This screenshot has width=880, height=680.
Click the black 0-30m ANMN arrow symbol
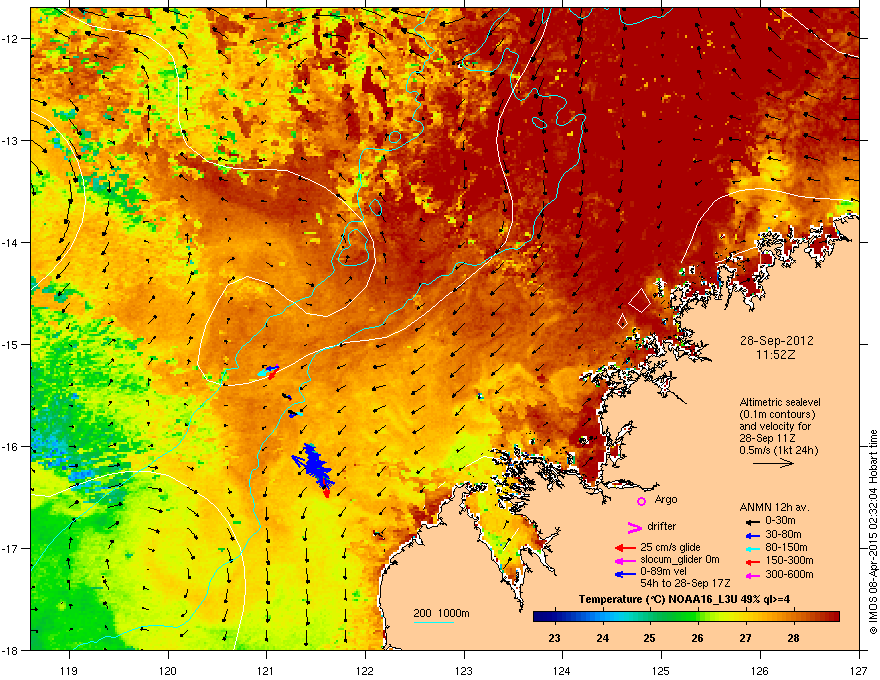coord(753,521)
